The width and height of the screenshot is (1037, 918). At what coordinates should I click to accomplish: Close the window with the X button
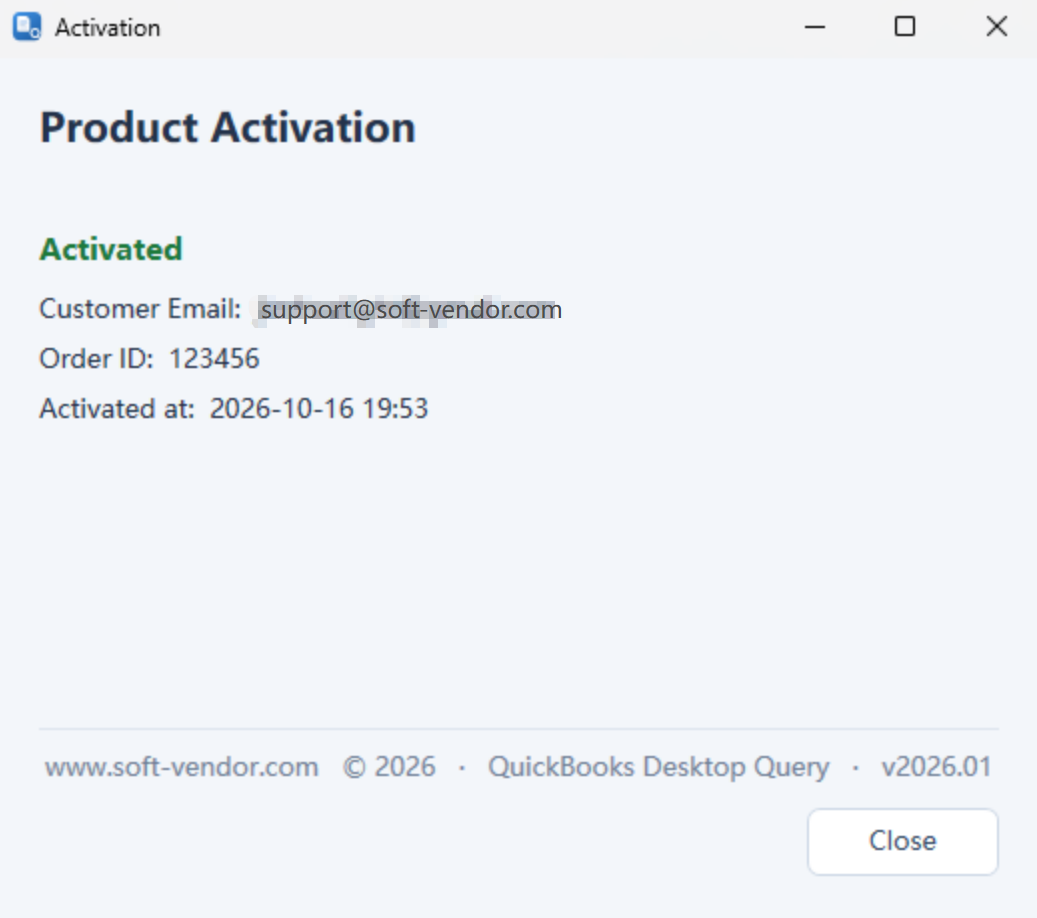pos(997,27)
